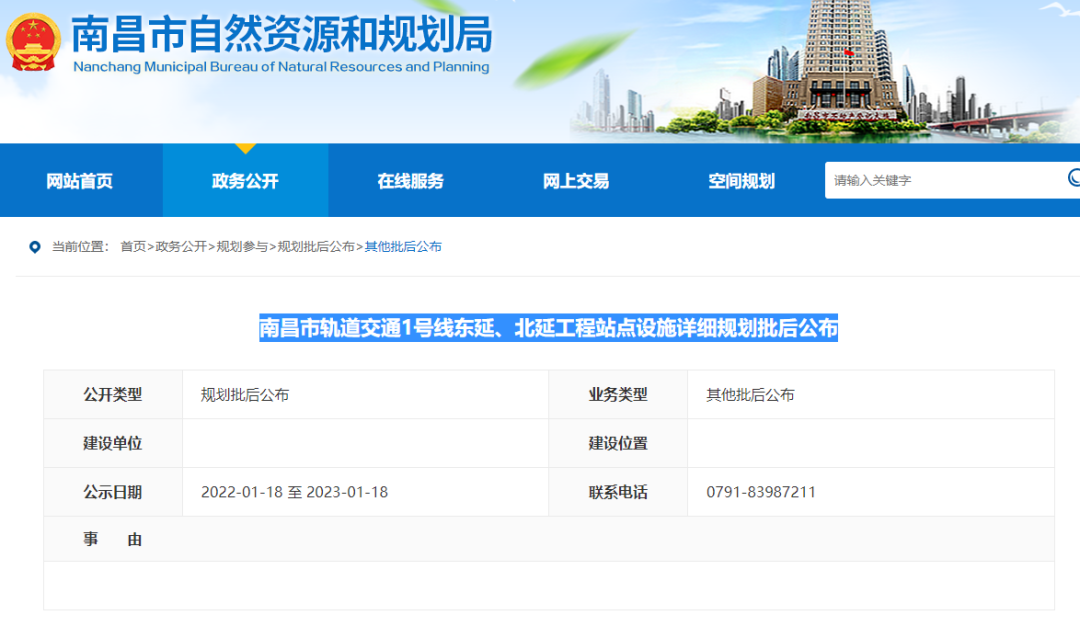
Task: Click the 其他批后公布 value in the table
Action: coord(750,395)
